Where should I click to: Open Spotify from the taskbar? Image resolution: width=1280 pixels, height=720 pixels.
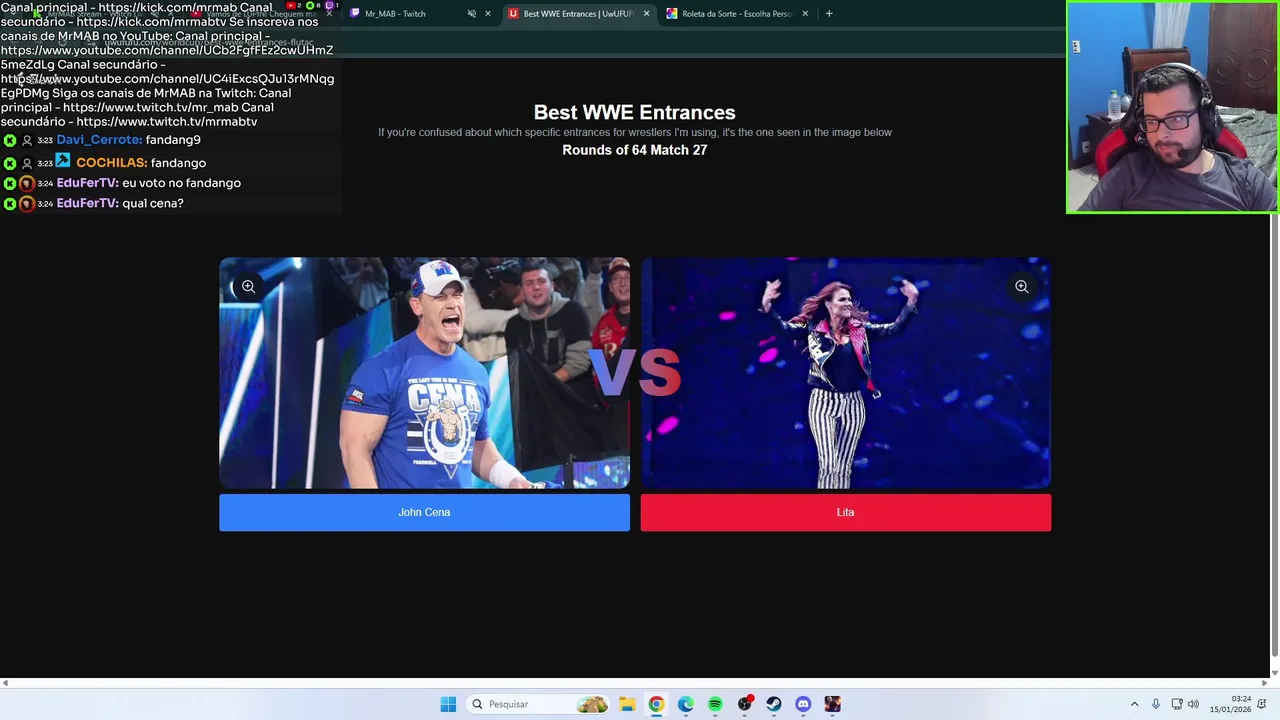pyautogui.click(x=715, y=704)
